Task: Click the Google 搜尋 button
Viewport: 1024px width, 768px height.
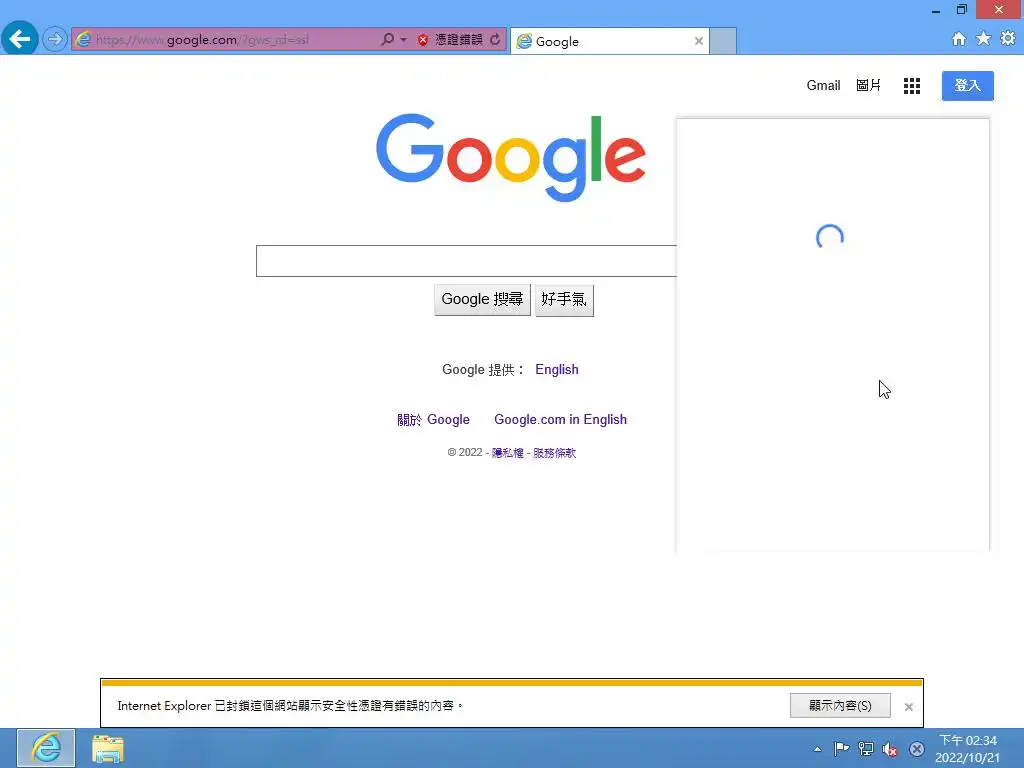Action: point(482,300)
